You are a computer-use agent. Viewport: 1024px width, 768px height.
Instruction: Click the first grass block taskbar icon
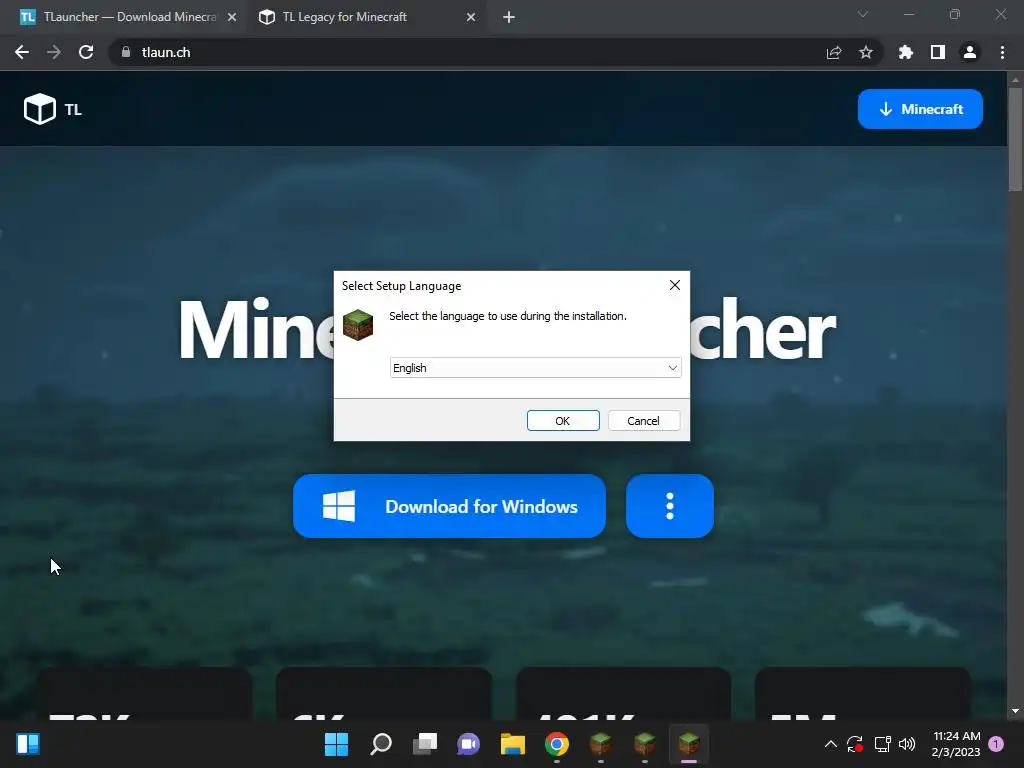coord(601,744)
